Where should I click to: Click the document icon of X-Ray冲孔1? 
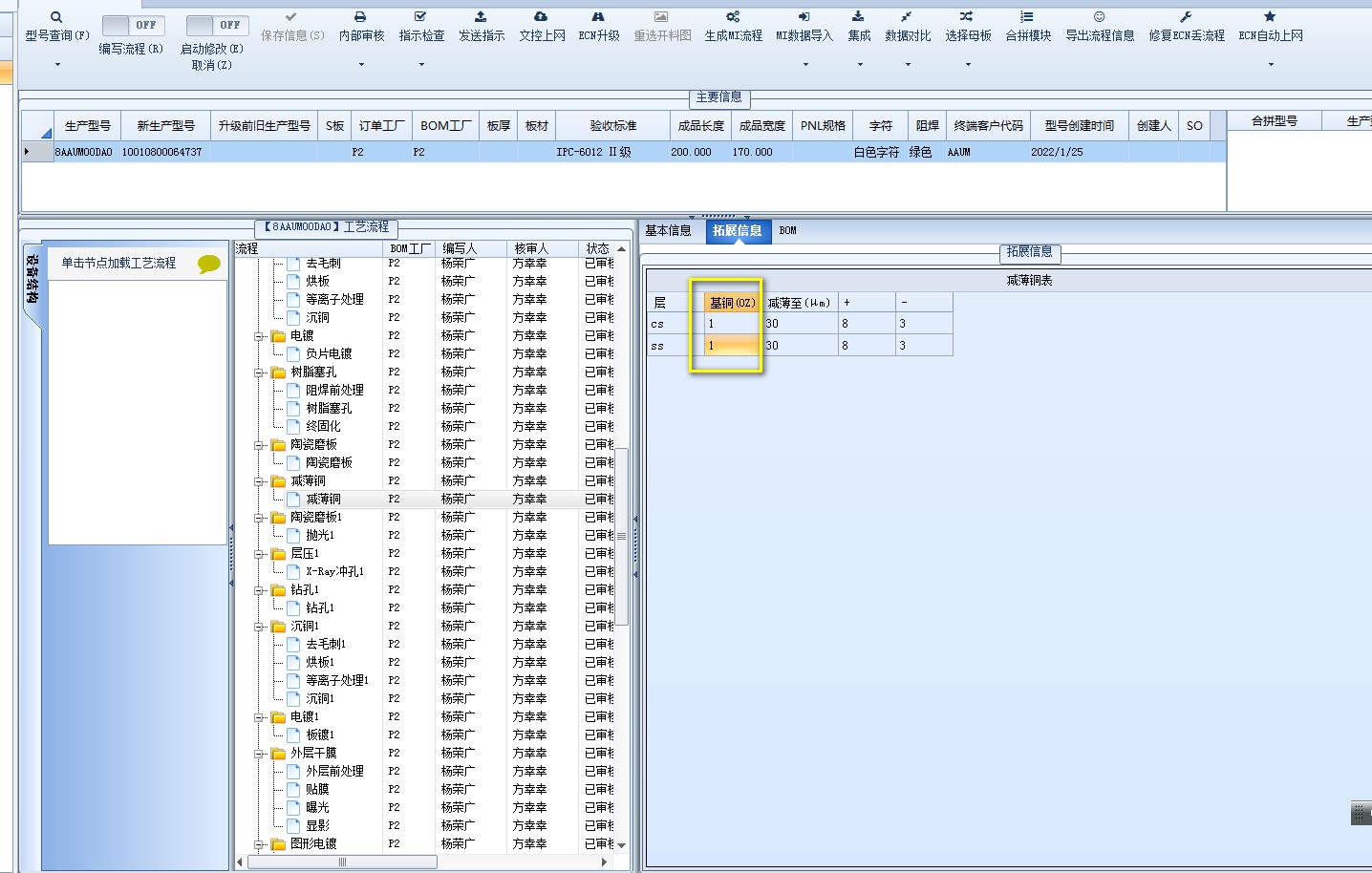[294, 572]
